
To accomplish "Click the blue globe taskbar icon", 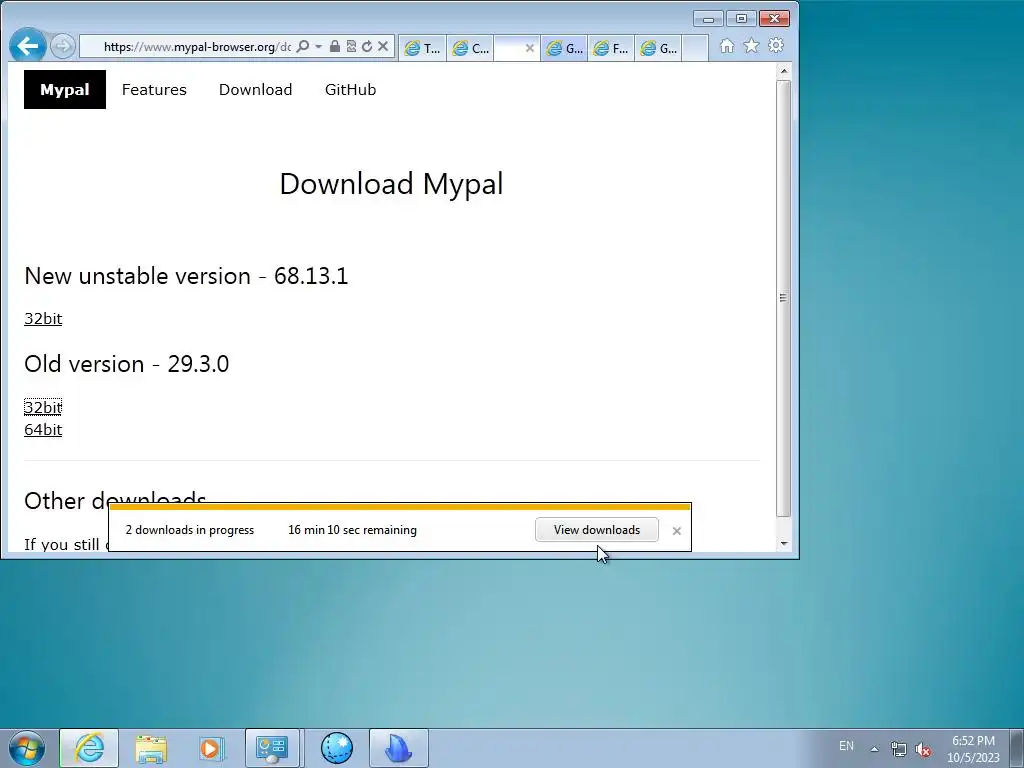I will pos(337,748).
